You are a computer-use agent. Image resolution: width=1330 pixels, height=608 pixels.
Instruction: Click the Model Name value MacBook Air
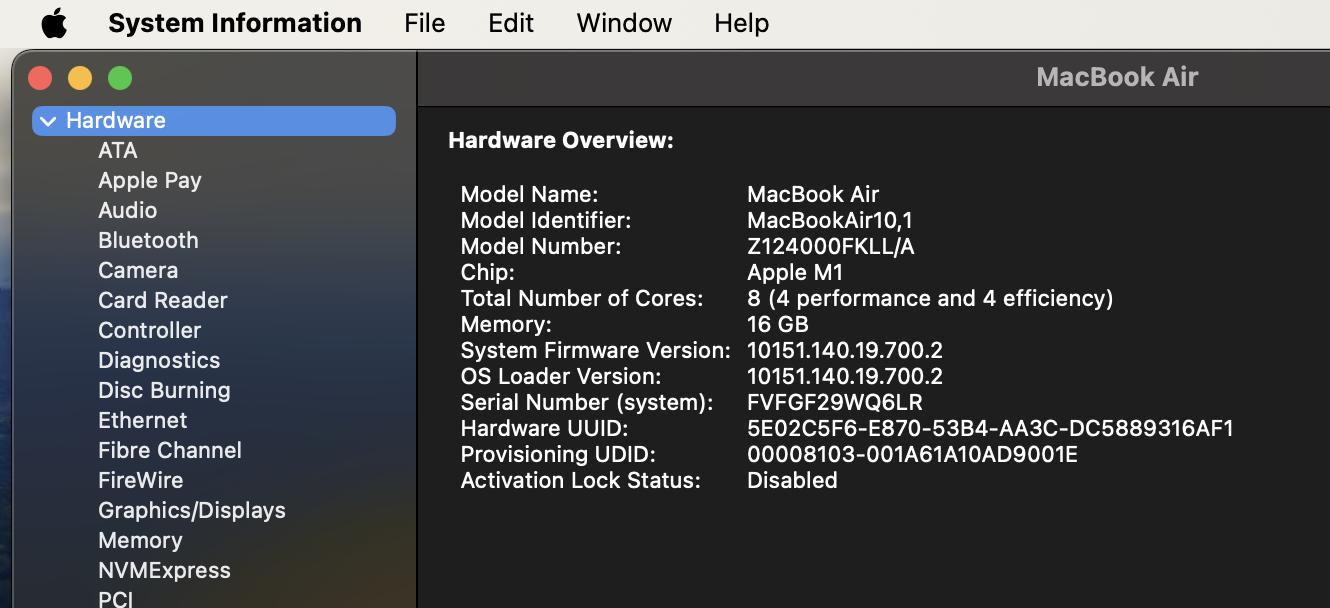point(813,194)
